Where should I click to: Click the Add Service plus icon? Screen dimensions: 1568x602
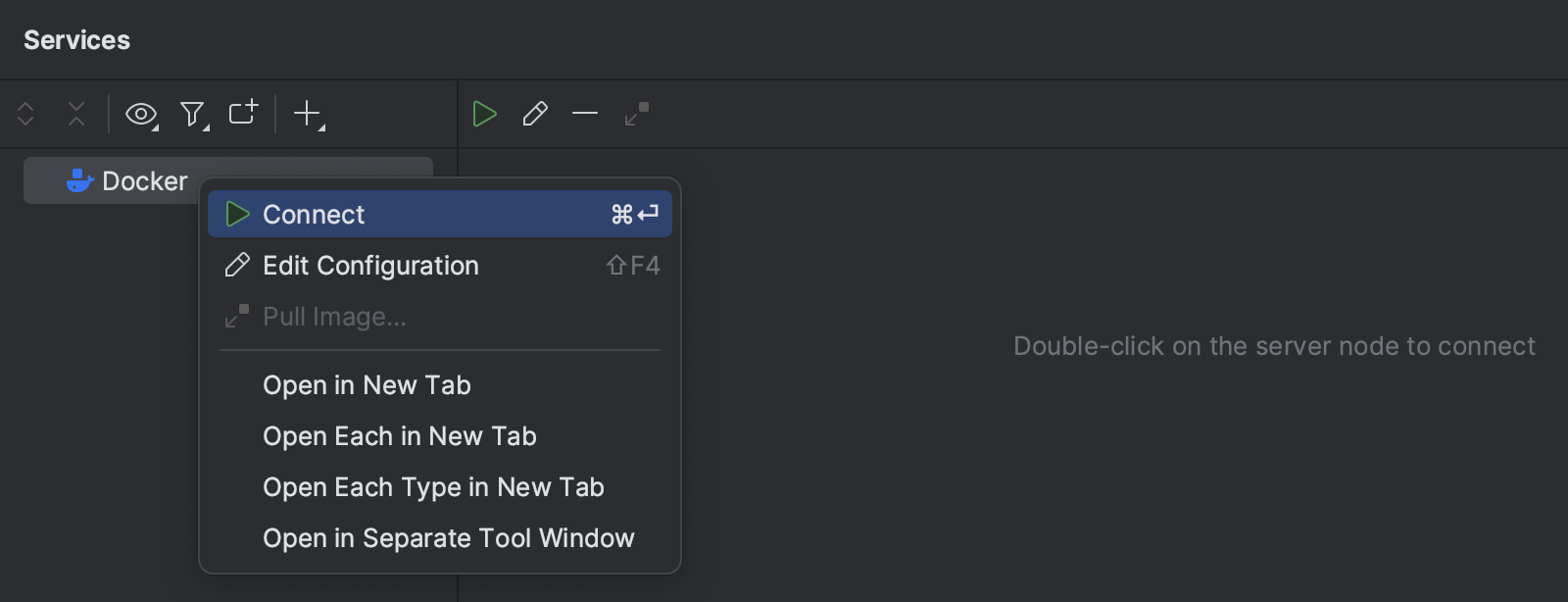pyautogui.click(x=307, y=114)
